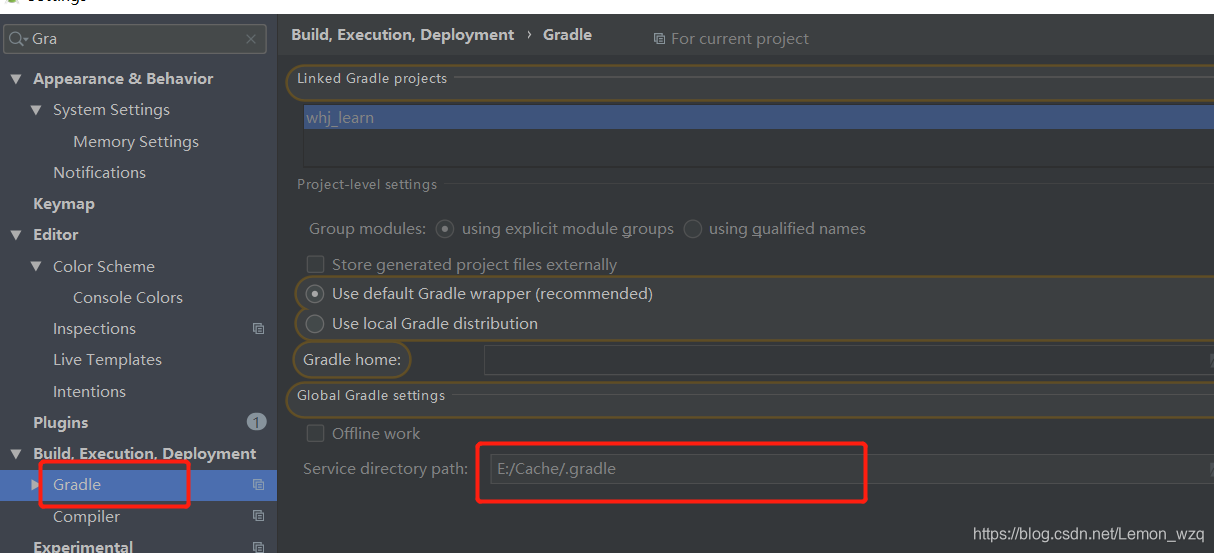Collapse the Editor section arrow
Viewport: 1214px width, 553px height.
pos(15,235)
